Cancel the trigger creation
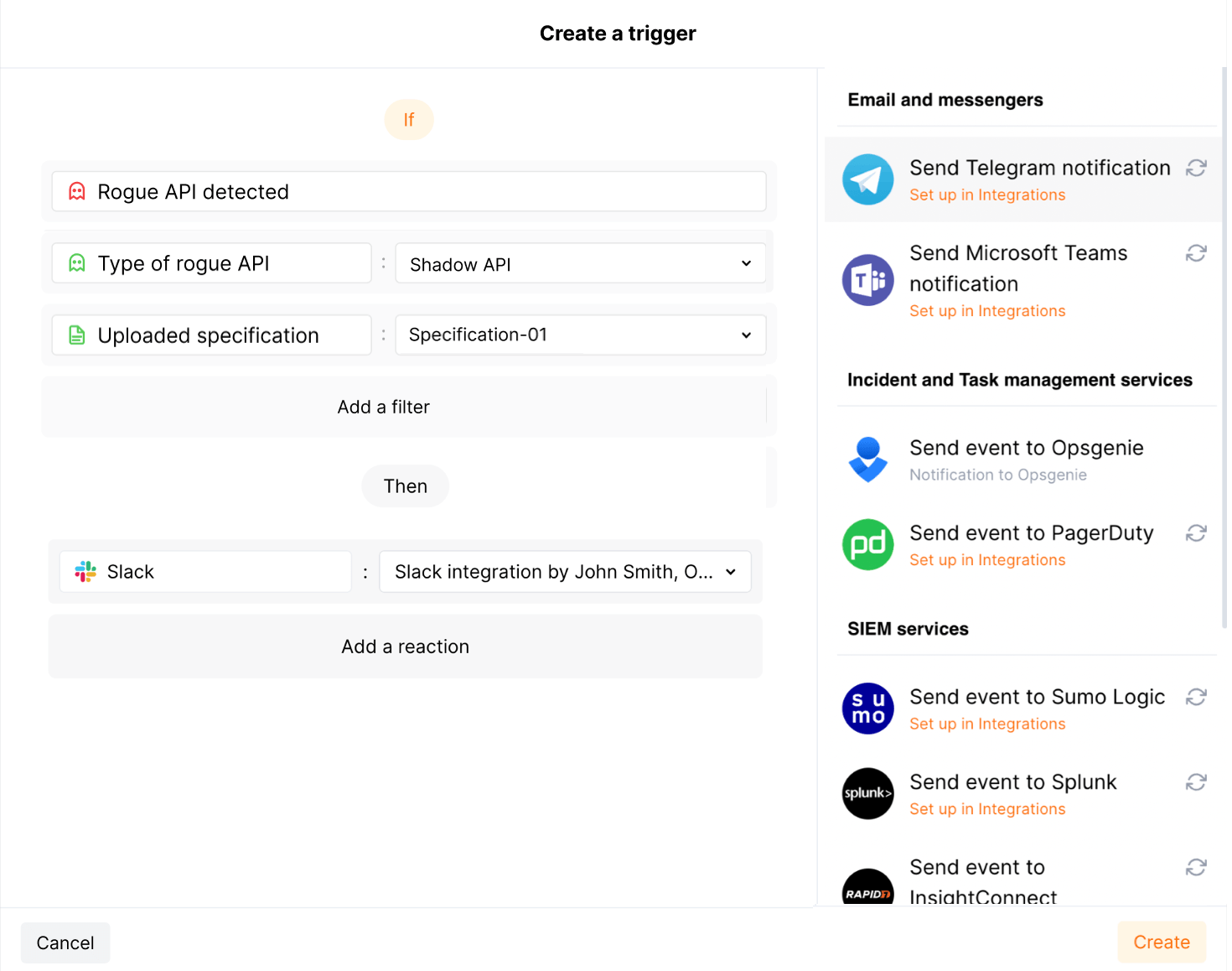Viewport: 1232px width, 971px height. coord(65,942)
